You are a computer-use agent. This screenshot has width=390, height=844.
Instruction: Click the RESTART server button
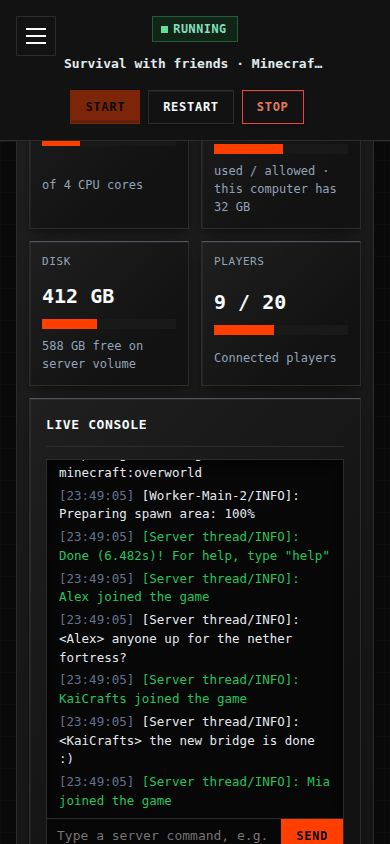191,107
